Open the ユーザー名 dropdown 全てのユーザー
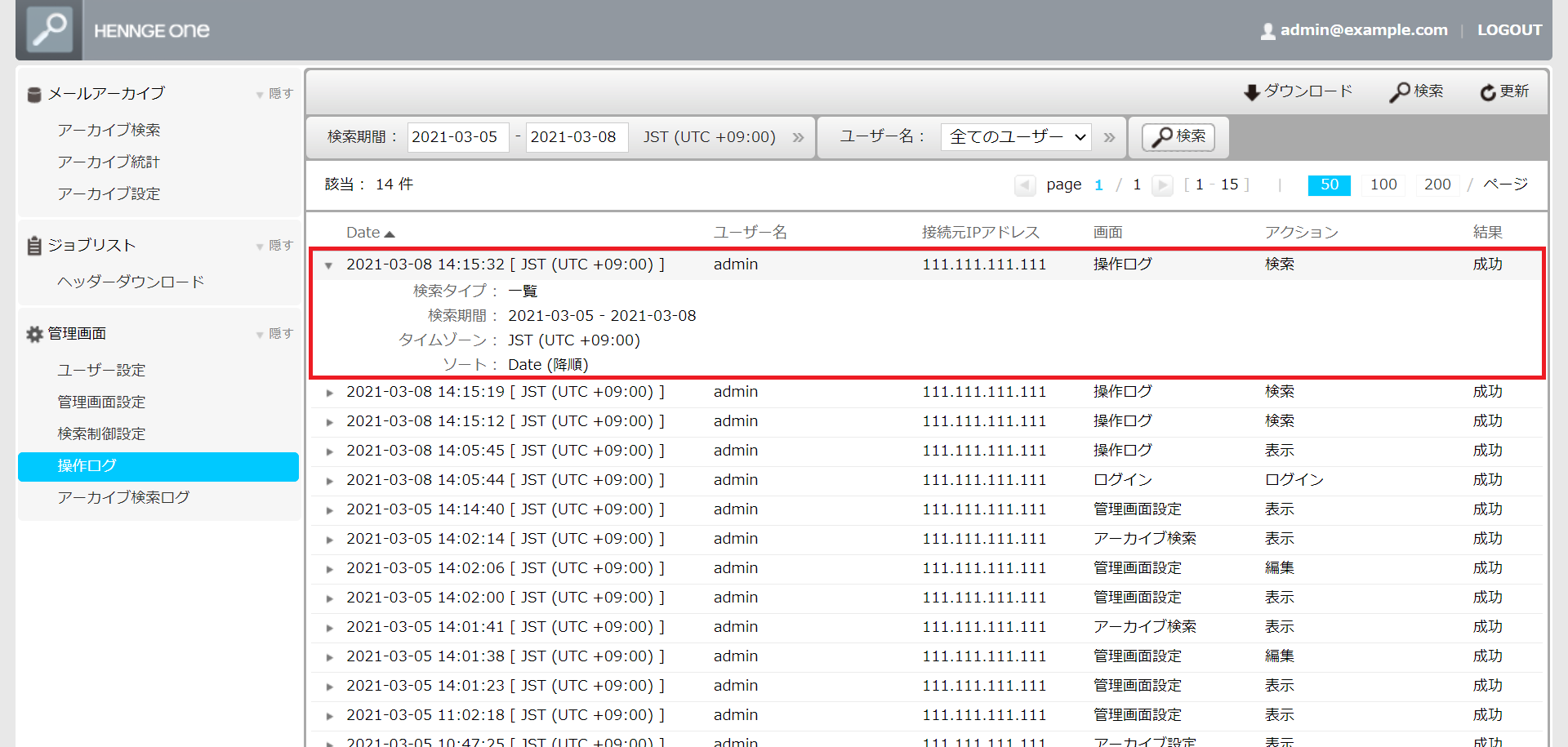Viewport: 1568px width, 747px height. point(1017,137)
